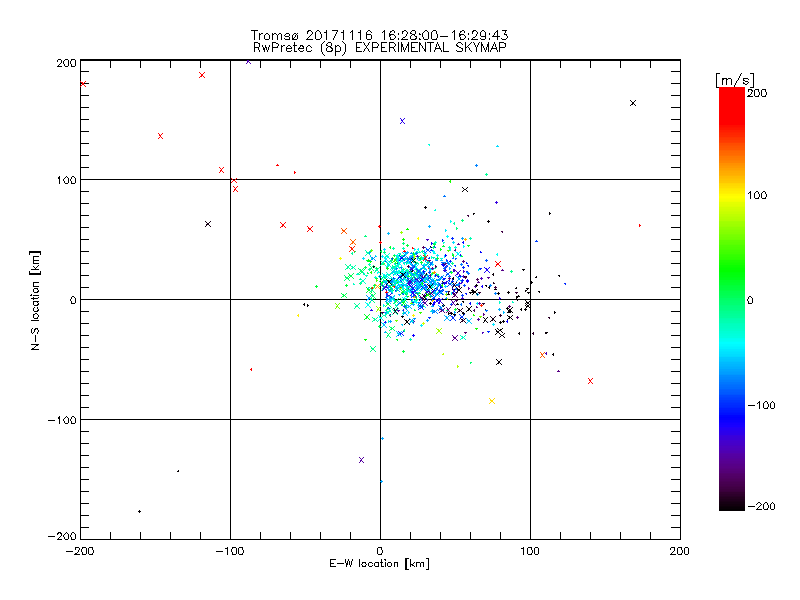
Task: Click the x-axis tick label '200'
Action: tap(680, 551)
